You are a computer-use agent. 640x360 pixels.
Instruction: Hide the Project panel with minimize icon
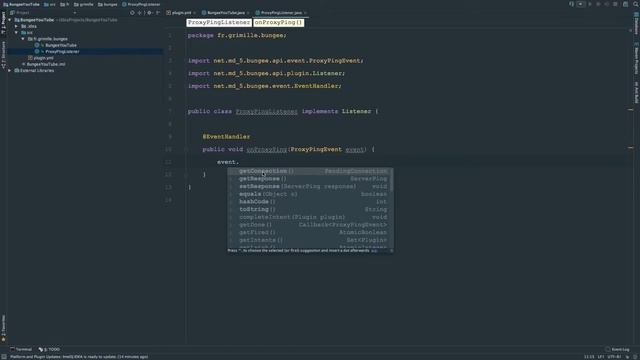[158, 13]
